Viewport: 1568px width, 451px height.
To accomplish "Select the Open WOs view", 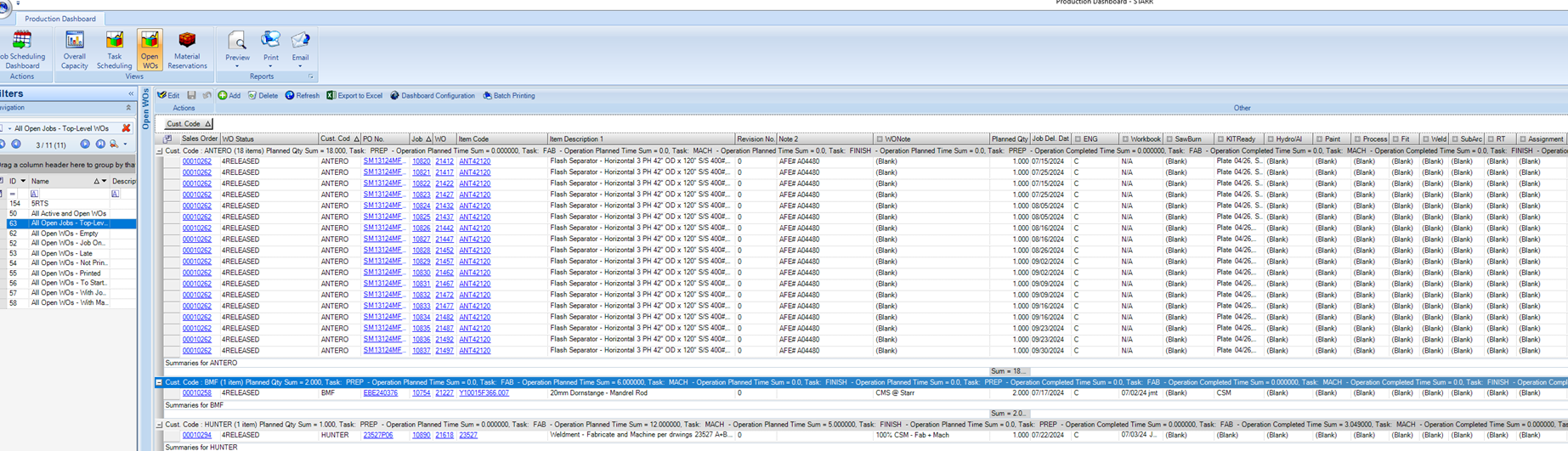I will click(x=150, y=49).
